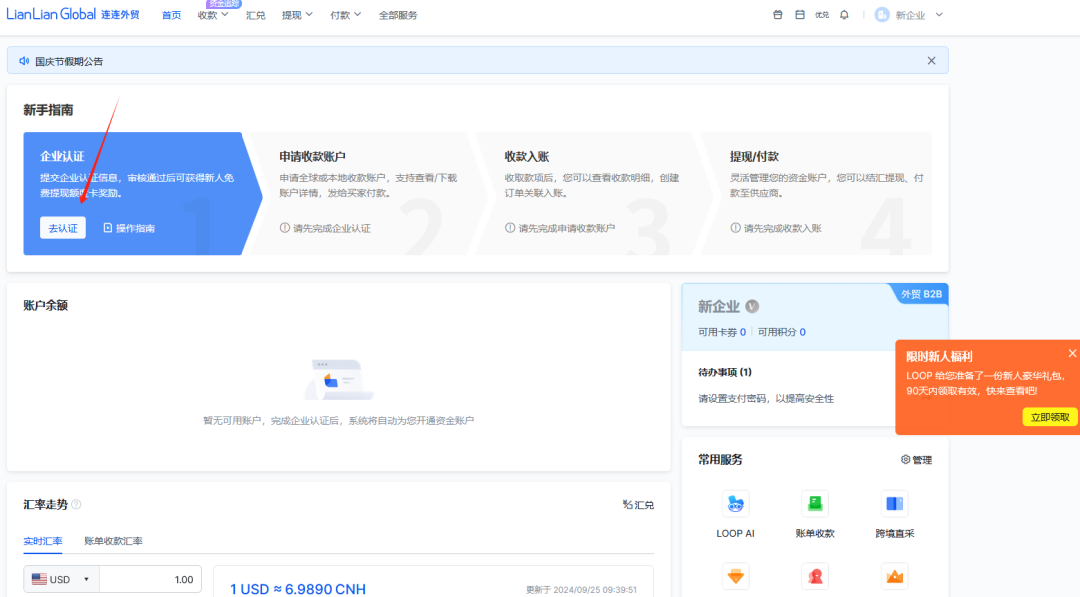The height and width of the screenshot is (597, 1080).
Task: Open the 跨境直采 service icon
Action: coord(894,504)
